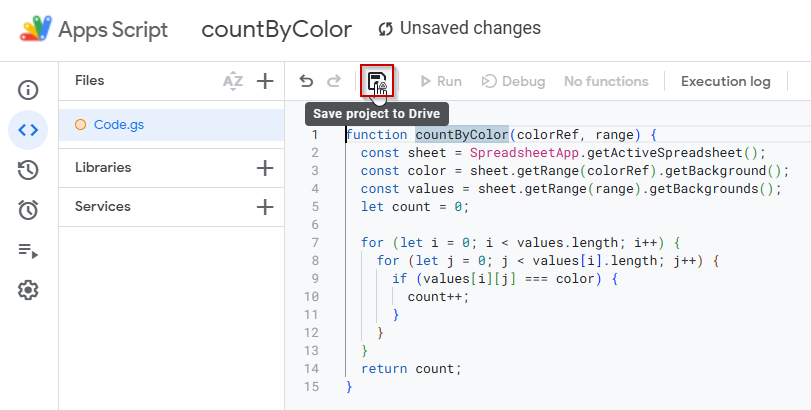Click the countByColor project title
Image resolution: width=811 pixels, height=410 pixels.
tap(277, 29)
